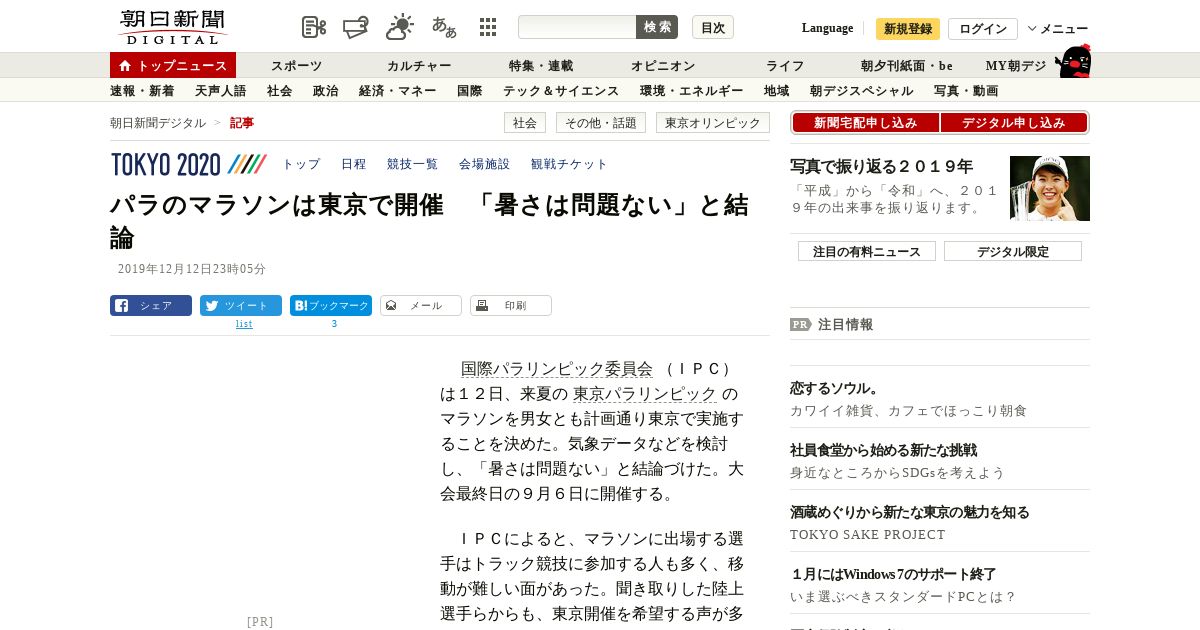Click the bookmark count 3 link

click(x=334, y=324)
